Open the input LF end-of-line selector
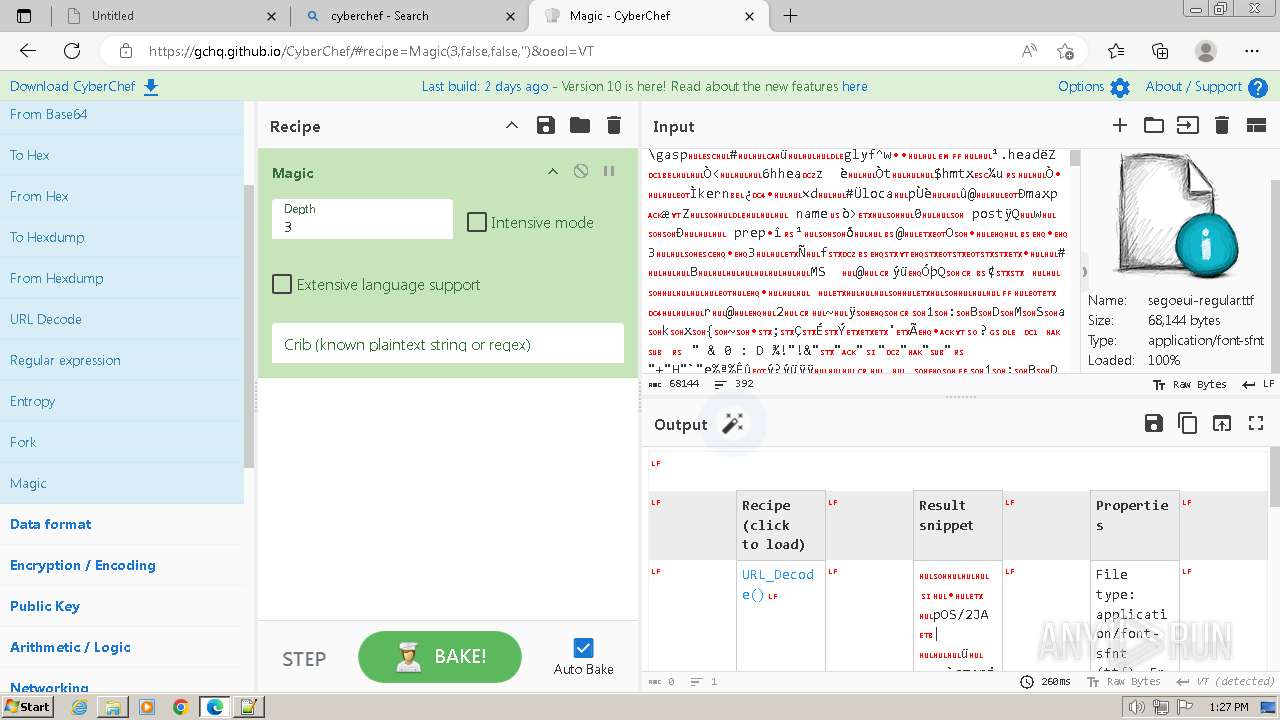Image resolution: width=1280 pixels, height=720 pixels. point(1259,384)
